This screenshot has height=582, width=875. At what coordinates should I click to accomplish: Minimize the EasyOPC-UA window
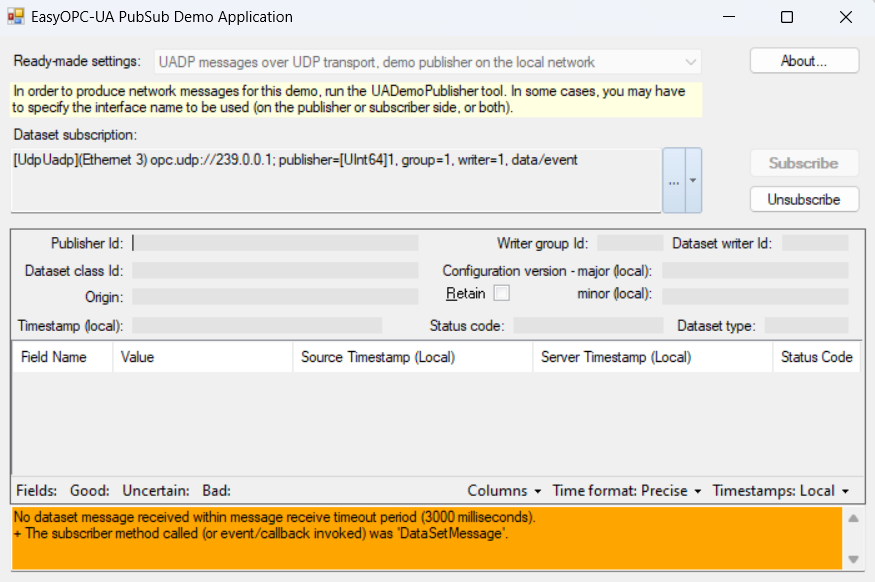click(x=729, y=17)
